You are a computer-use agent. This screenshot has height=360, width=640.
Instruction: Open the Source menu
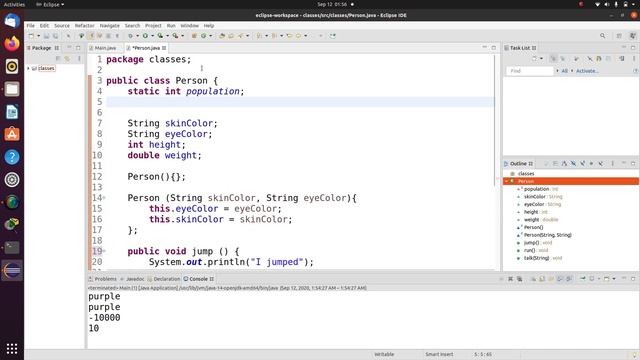(62, 25)
